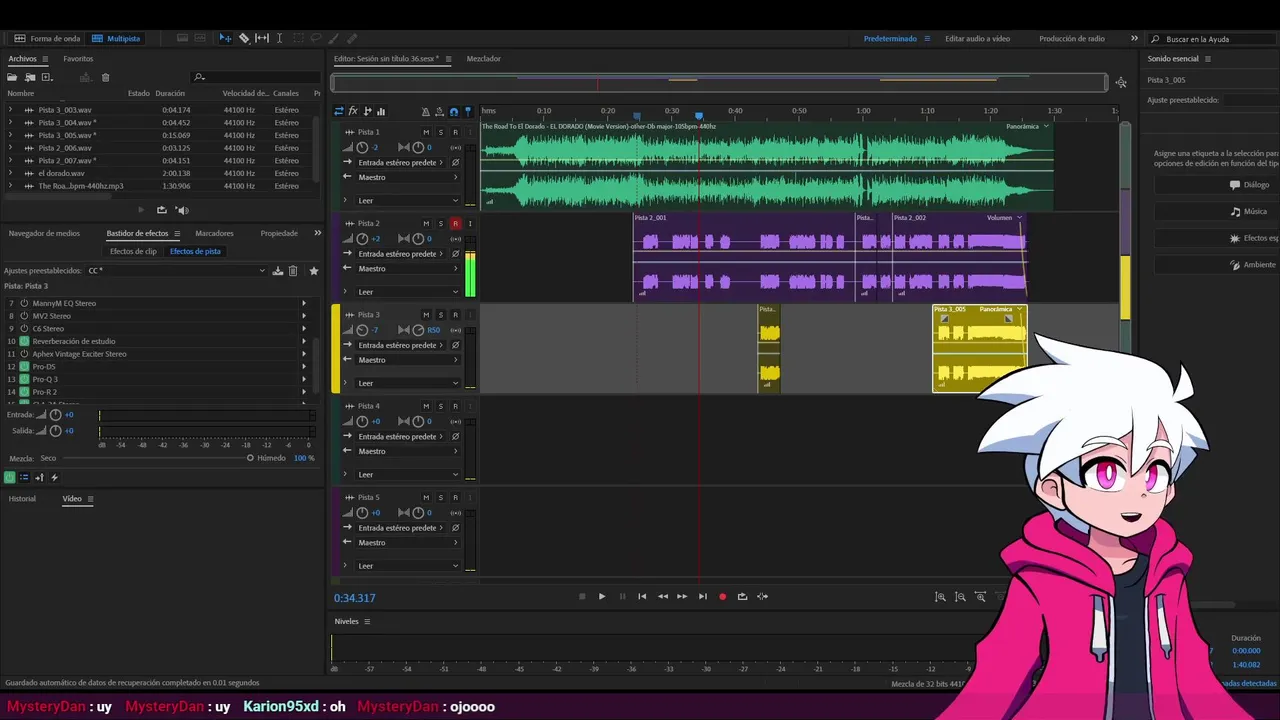Open the Navegador de medios tab

click(x=44, y=233)
